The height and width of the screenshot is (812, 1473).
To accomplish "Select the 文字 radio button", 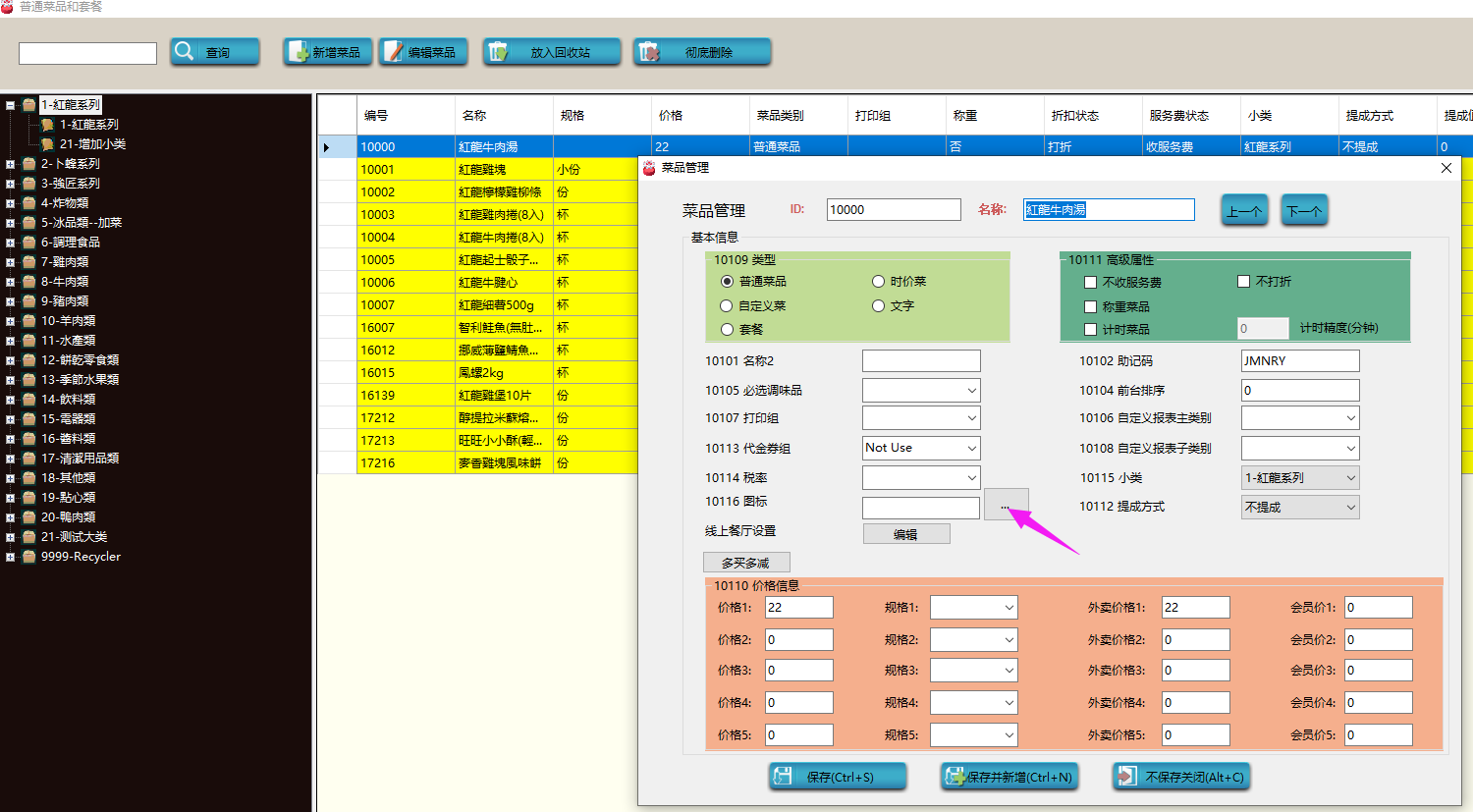I will pyautogui.click(x=878, y=305).
